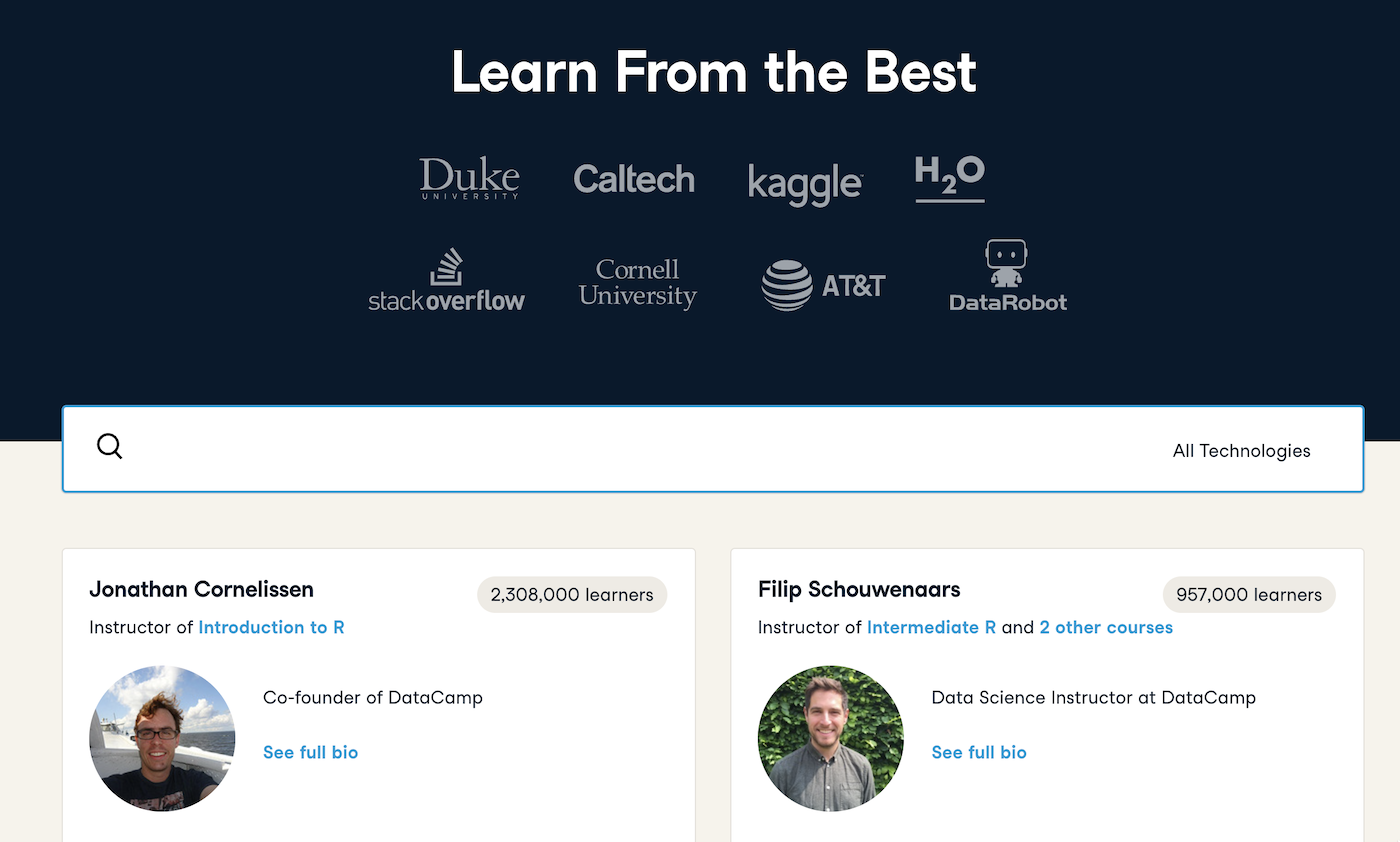This screenshot has height=842, width=1400.
Task: Click the Cornell University logo
Action: [637, 284]
